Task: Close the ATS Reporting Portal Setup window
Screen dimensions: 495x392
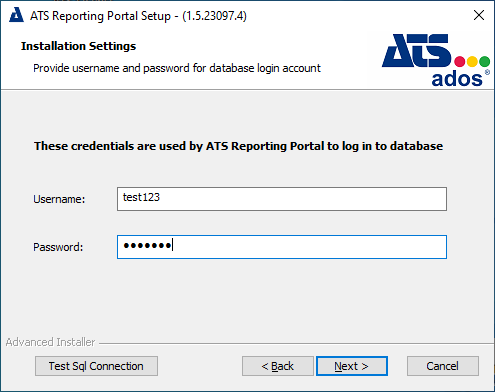Action: [x=479, y=15]
